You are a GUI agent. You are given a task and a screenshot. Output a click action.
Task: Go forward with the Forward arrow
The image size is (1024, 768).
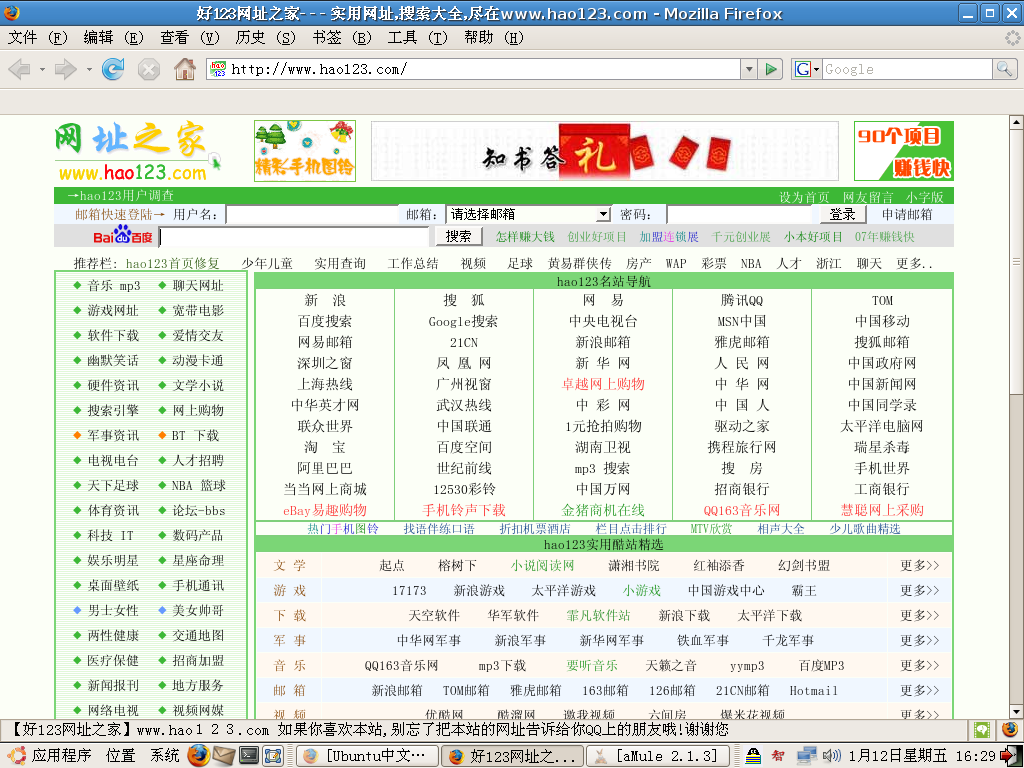[x=65, y=69]
